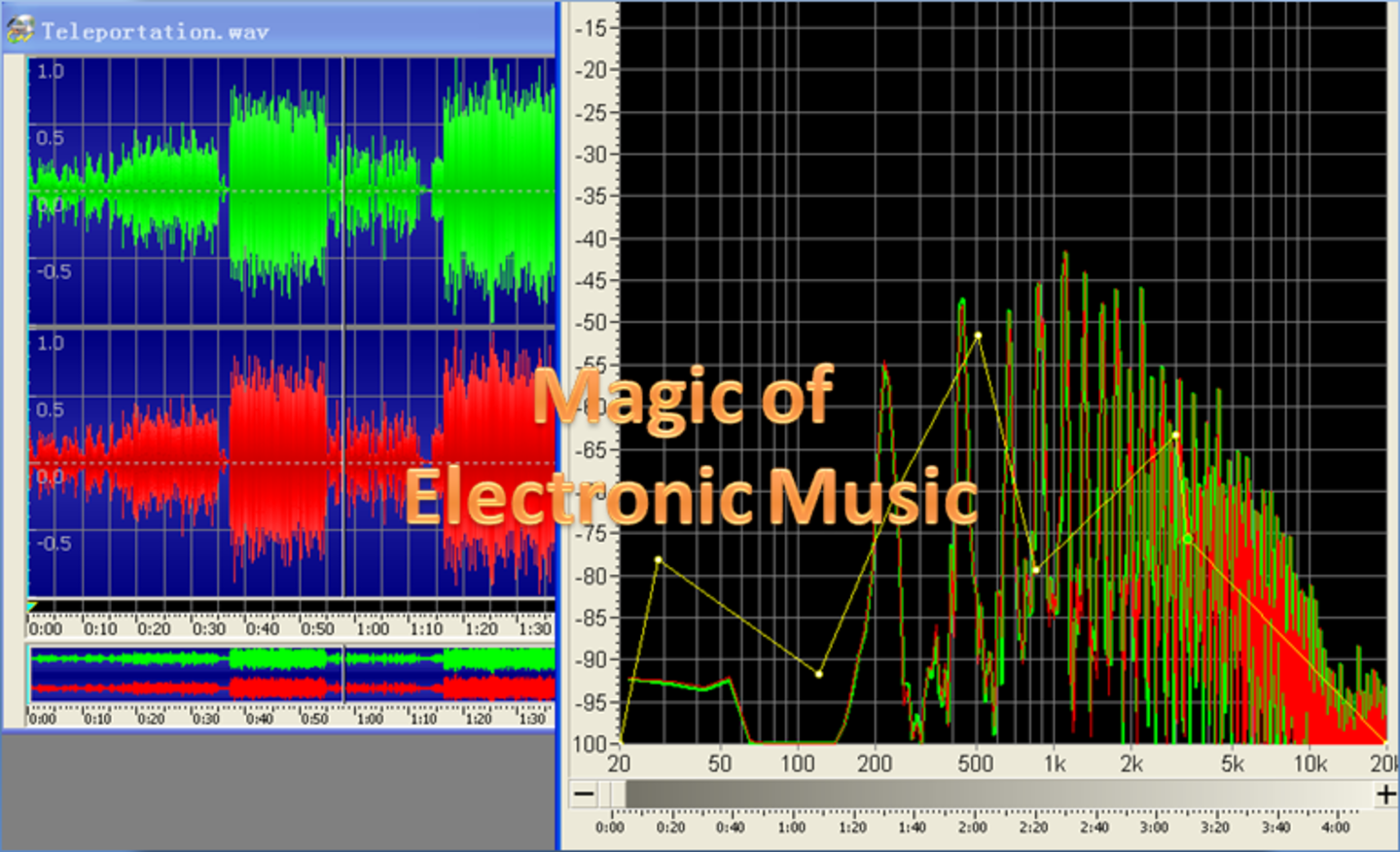Click the 4:00 mark on the spectrum timeline
Viewport: 1400px width, 852px height.
pos(1334,828)
